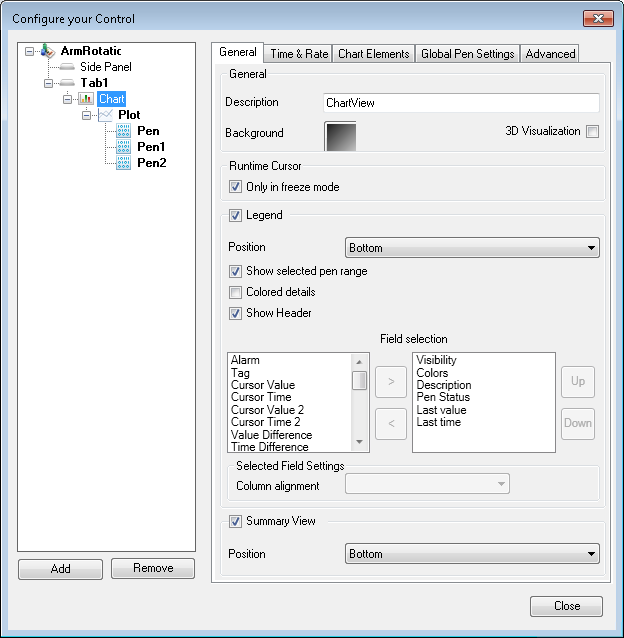The width and height of the screenshot is (624, 638).
Task: Select the Side Panel tree icon
Action: coord(67,67)
